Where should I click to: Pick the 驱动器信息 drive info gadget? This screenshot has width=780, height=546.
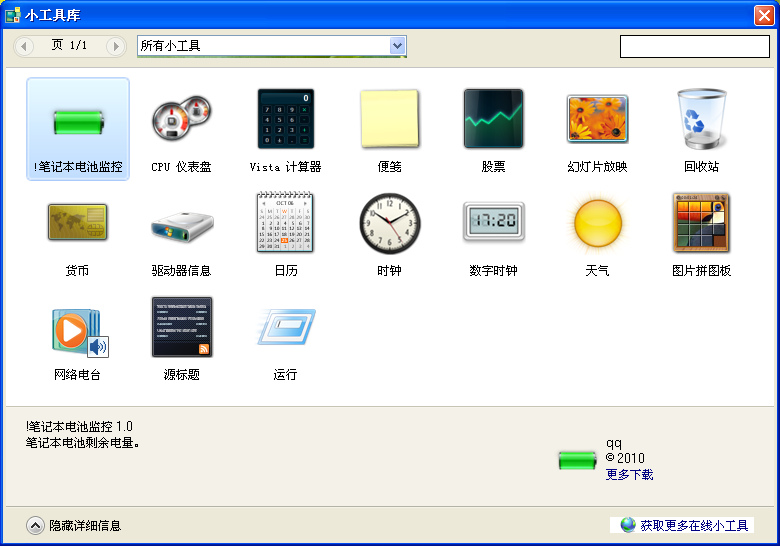(x=181, y=224)
